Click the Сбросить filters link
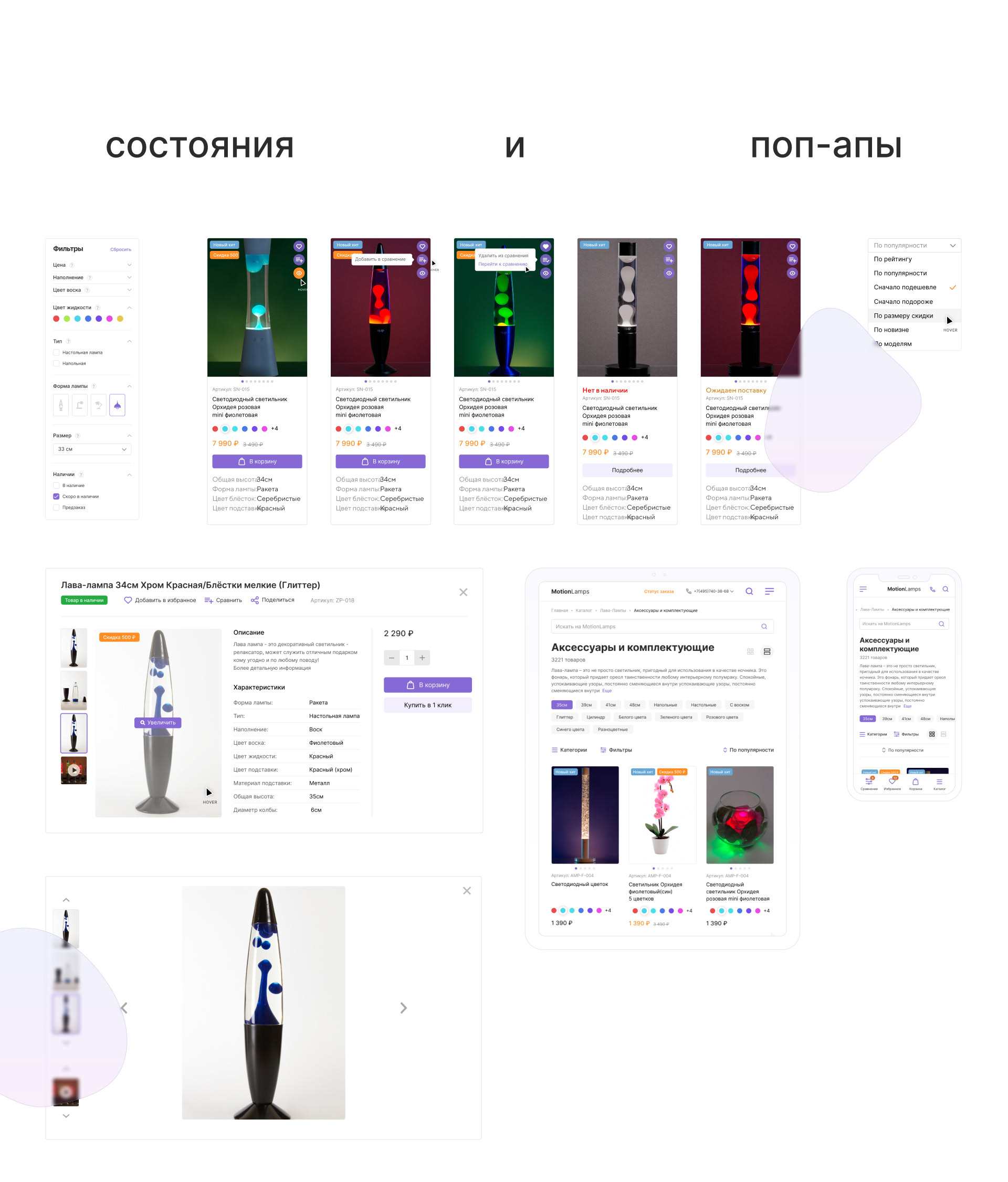 120,249
